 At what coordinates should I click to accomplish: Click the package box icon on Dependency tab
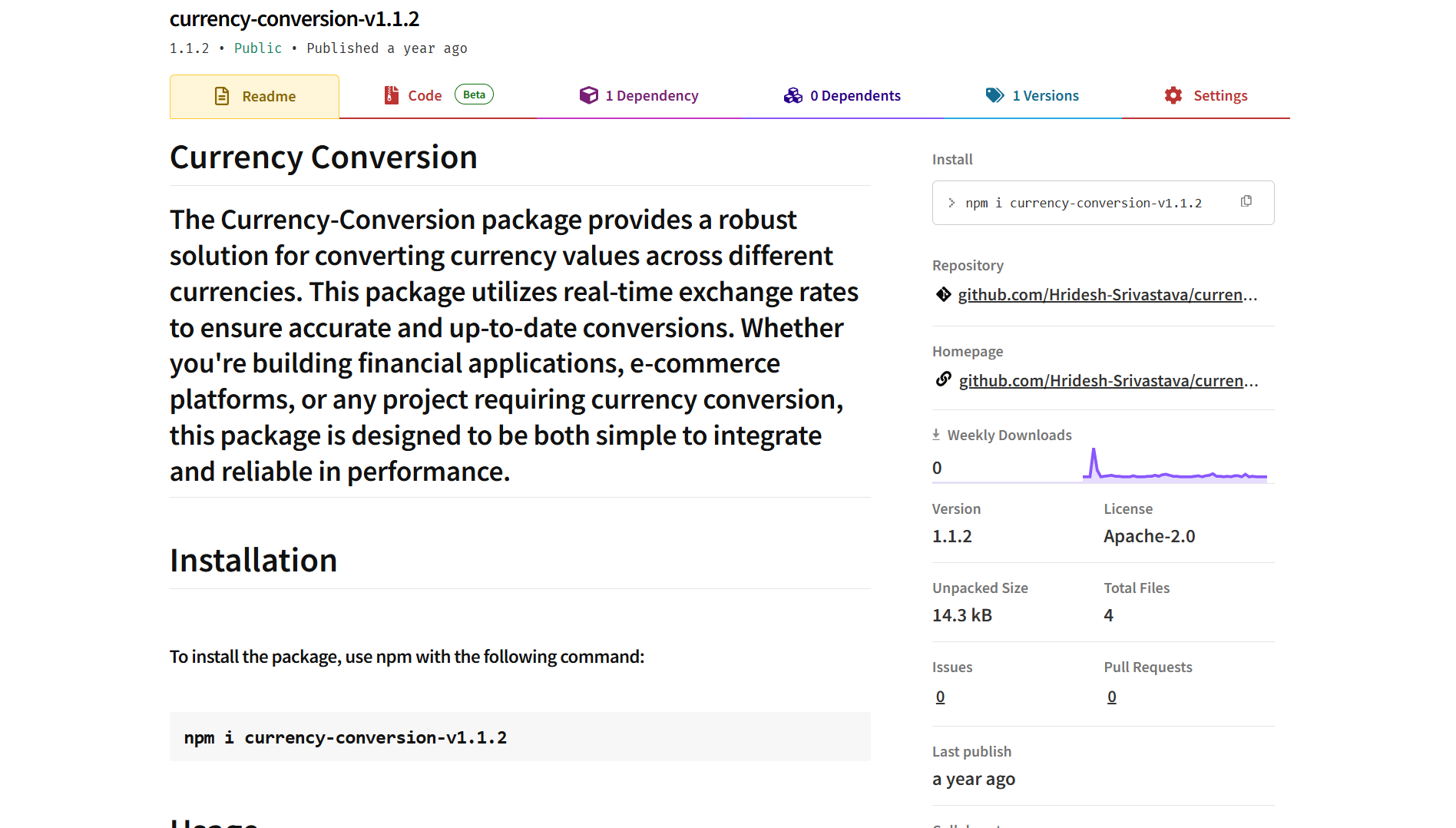click(x=588, y=94)
